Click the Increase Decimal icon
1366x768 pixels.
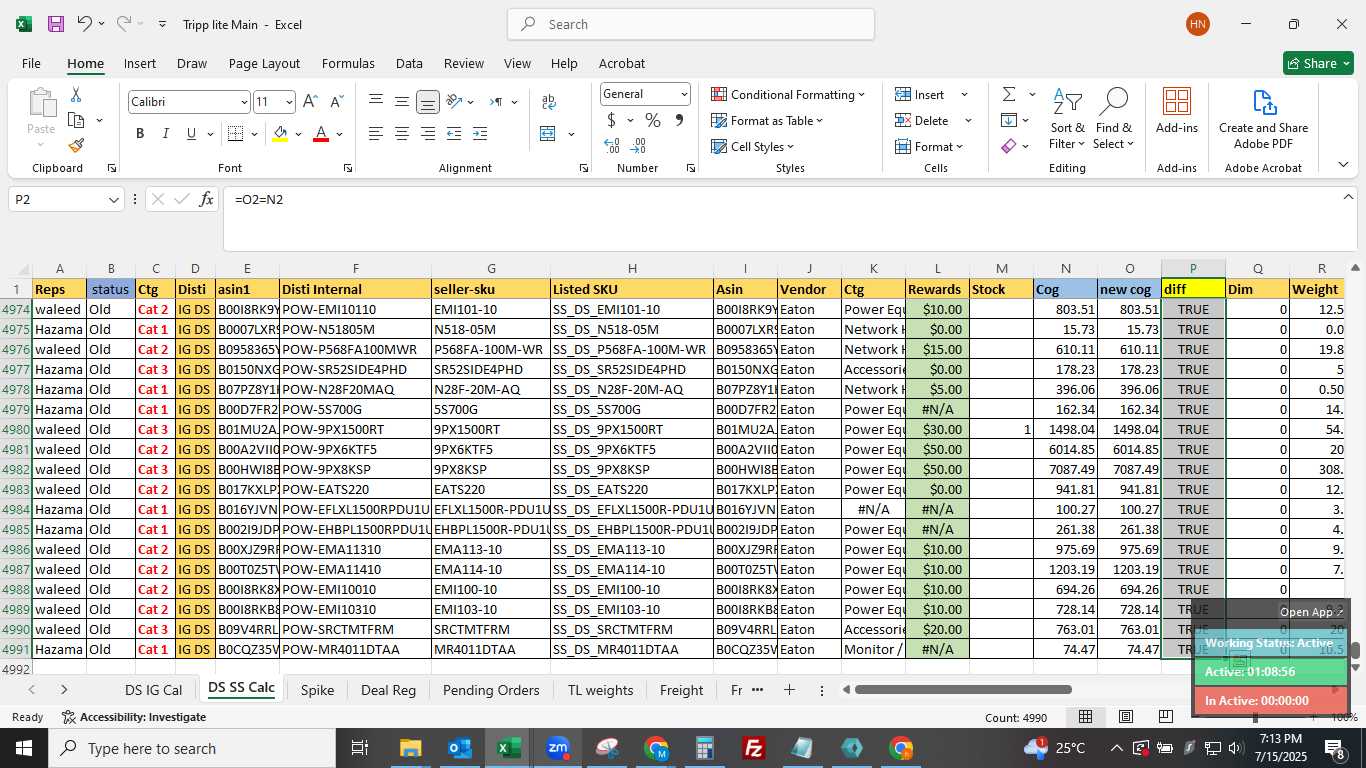612,146
